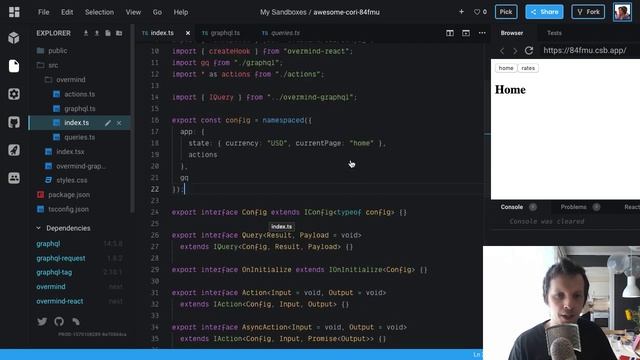
Task: Click the graphql-request dependency
Action: 61,258
